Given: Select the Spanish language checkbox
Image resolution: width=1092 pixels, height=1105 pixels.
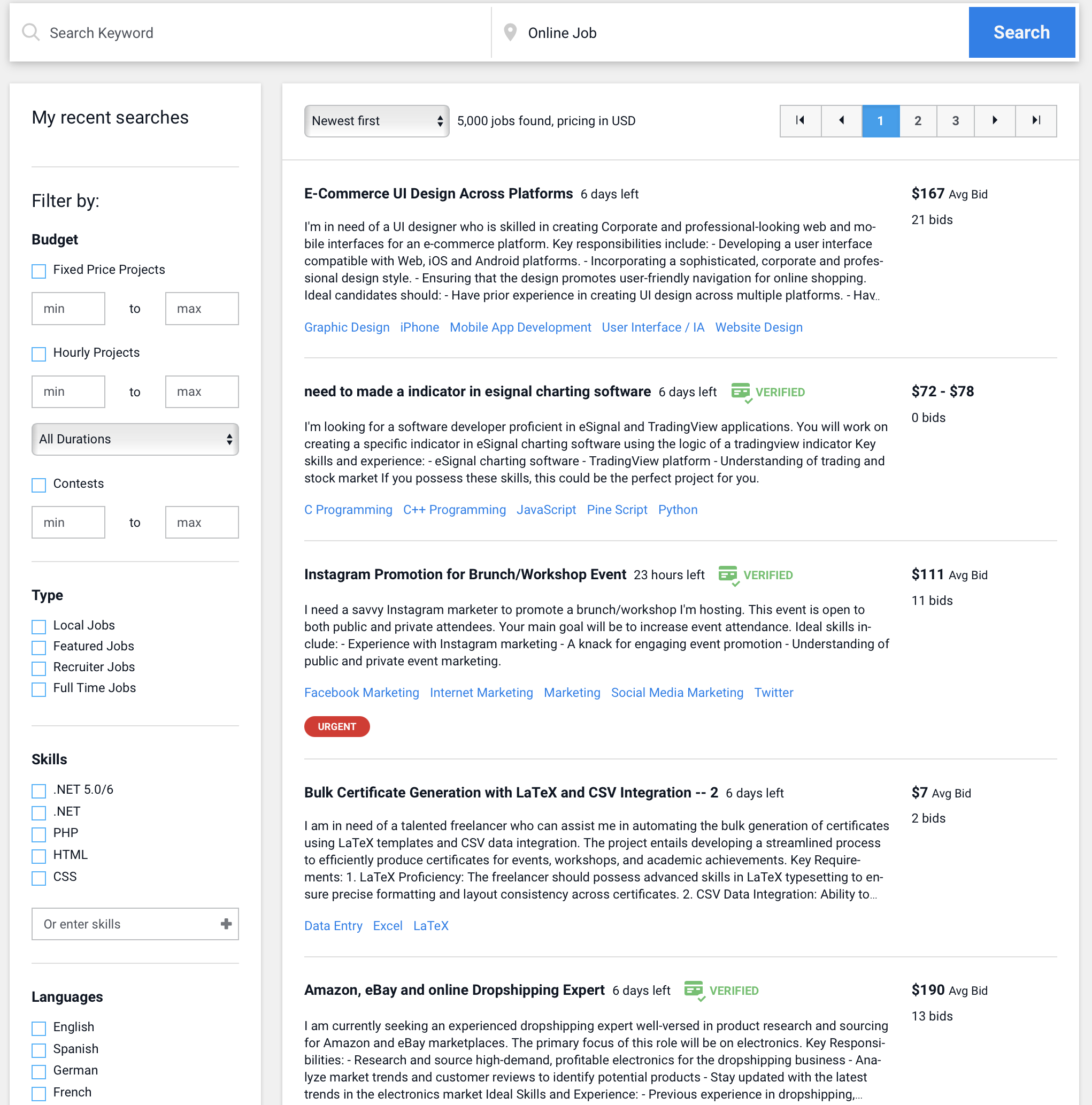Looking at the screenshot, I should click(39, 1050).
